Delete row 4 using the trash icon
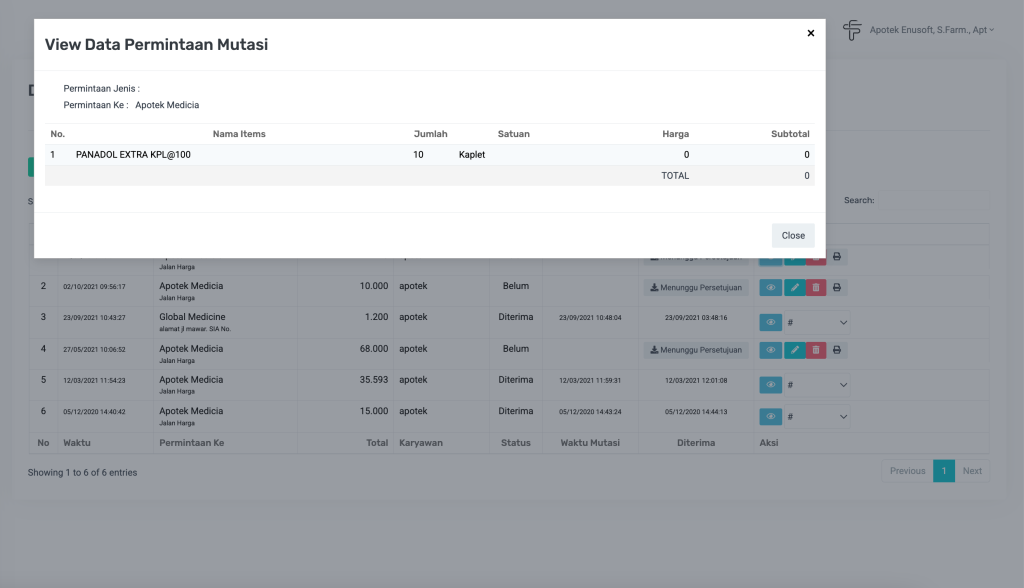 click(x=816, y=350)
